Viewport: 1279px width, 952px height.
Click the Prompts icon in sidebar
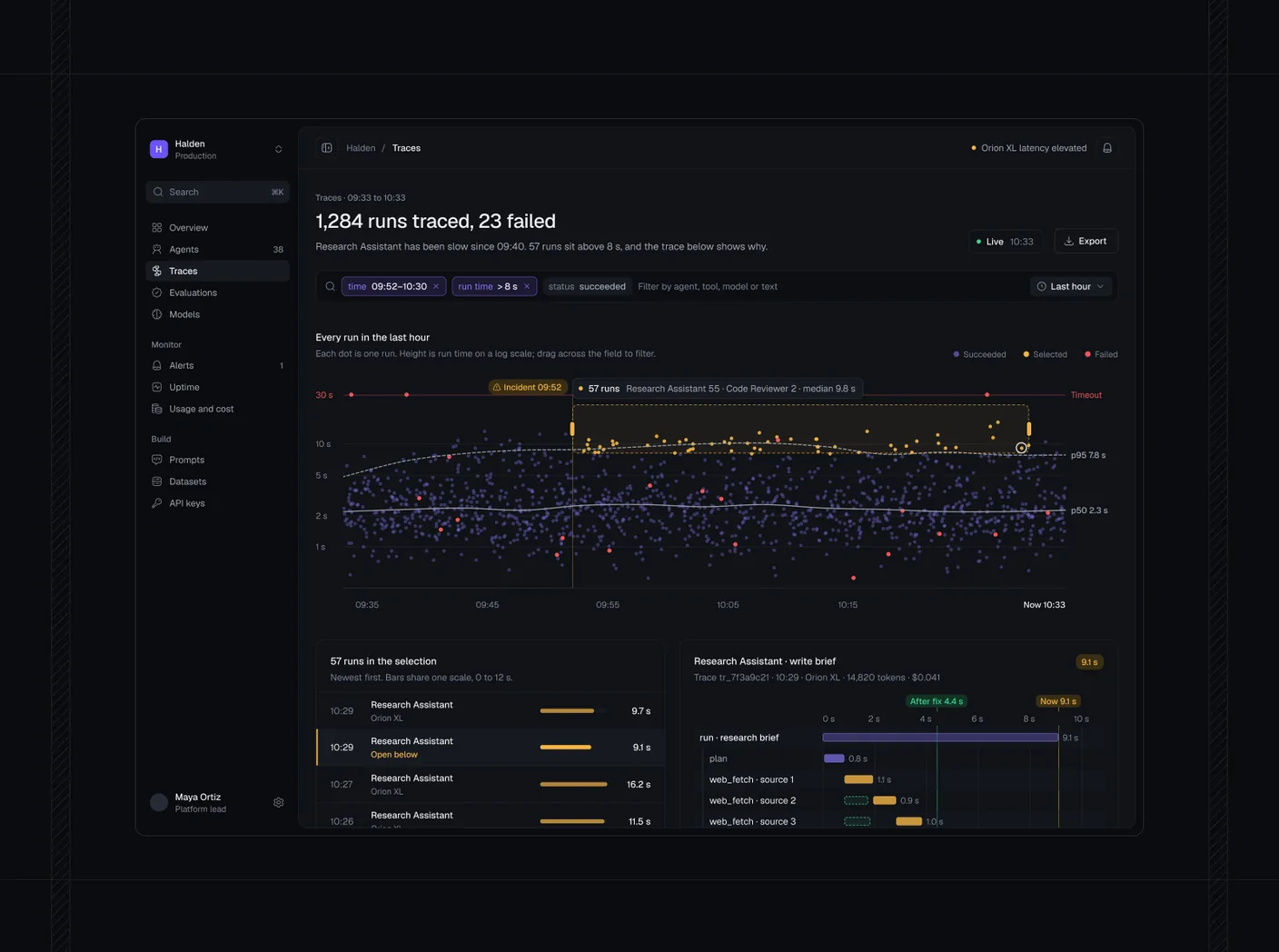pyautogui.click(x=157, y=461)
